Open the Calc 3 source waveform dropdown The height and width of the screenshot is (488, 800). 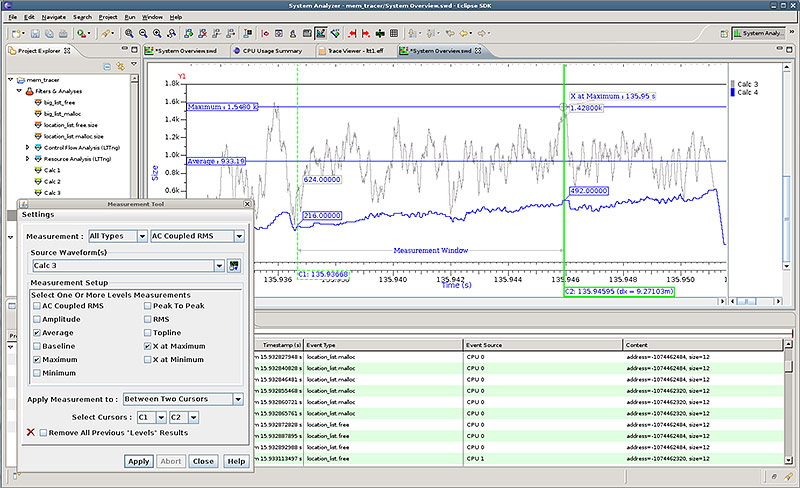pos(219,265)
